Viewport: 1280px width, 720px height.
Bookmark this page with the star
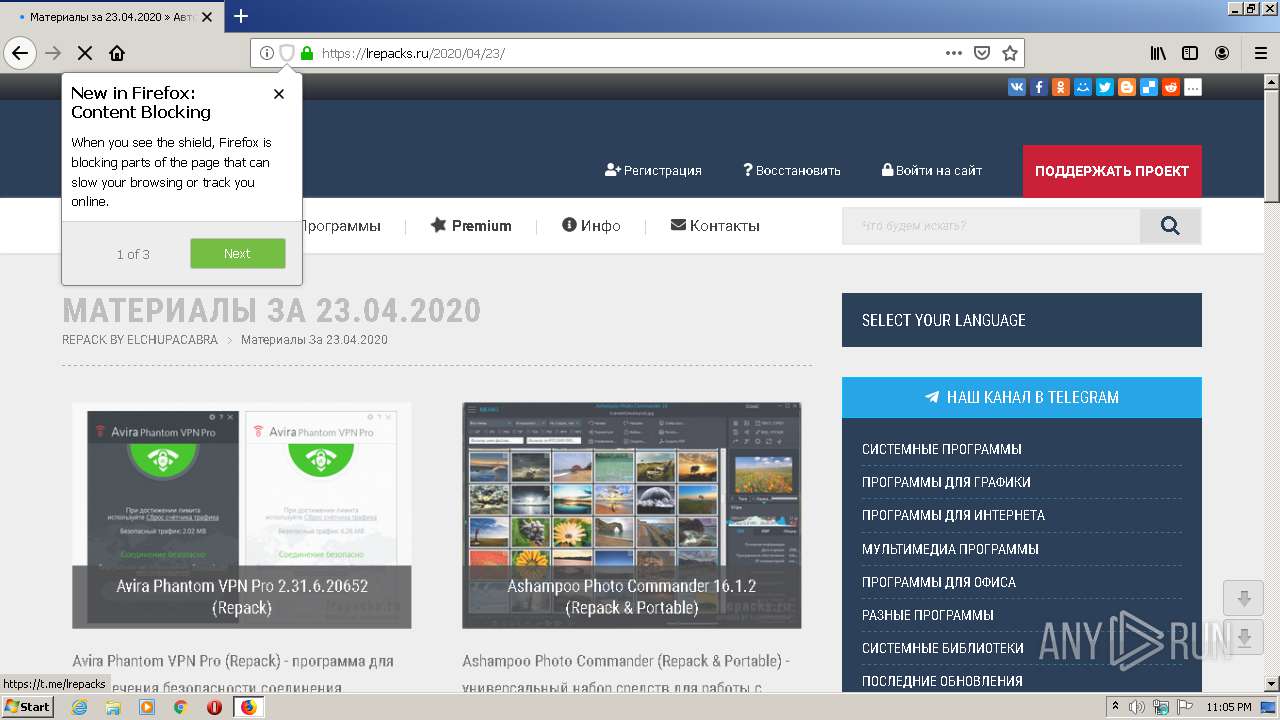pos(1010,53)
